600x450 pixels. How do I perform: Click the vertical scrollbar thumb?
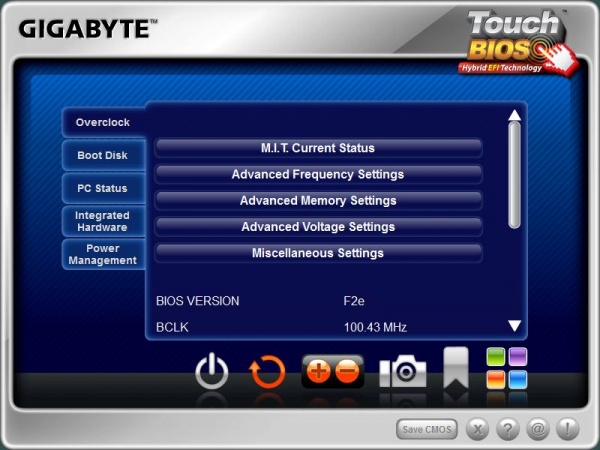pyautogui.click(x=515, y=176)
